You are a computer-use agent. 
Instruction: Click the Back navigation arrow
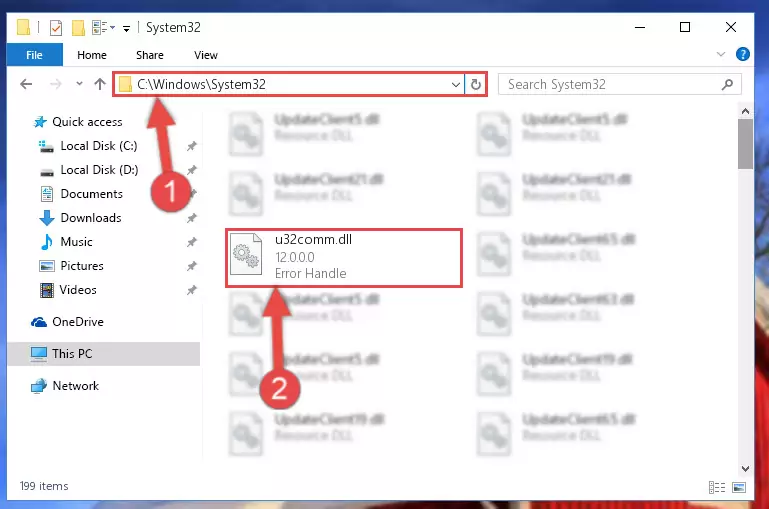26,84
